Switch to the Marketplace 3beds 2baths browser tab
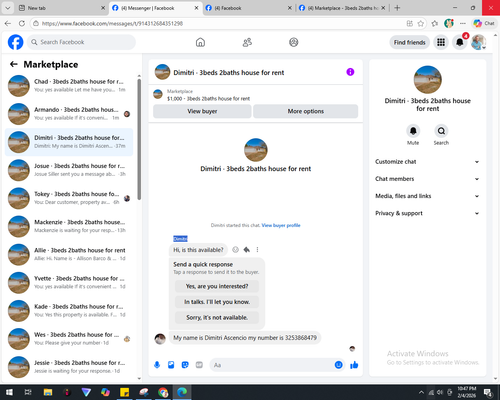The height and width of the screenshot is (400, 500). (x=342, y=8)
